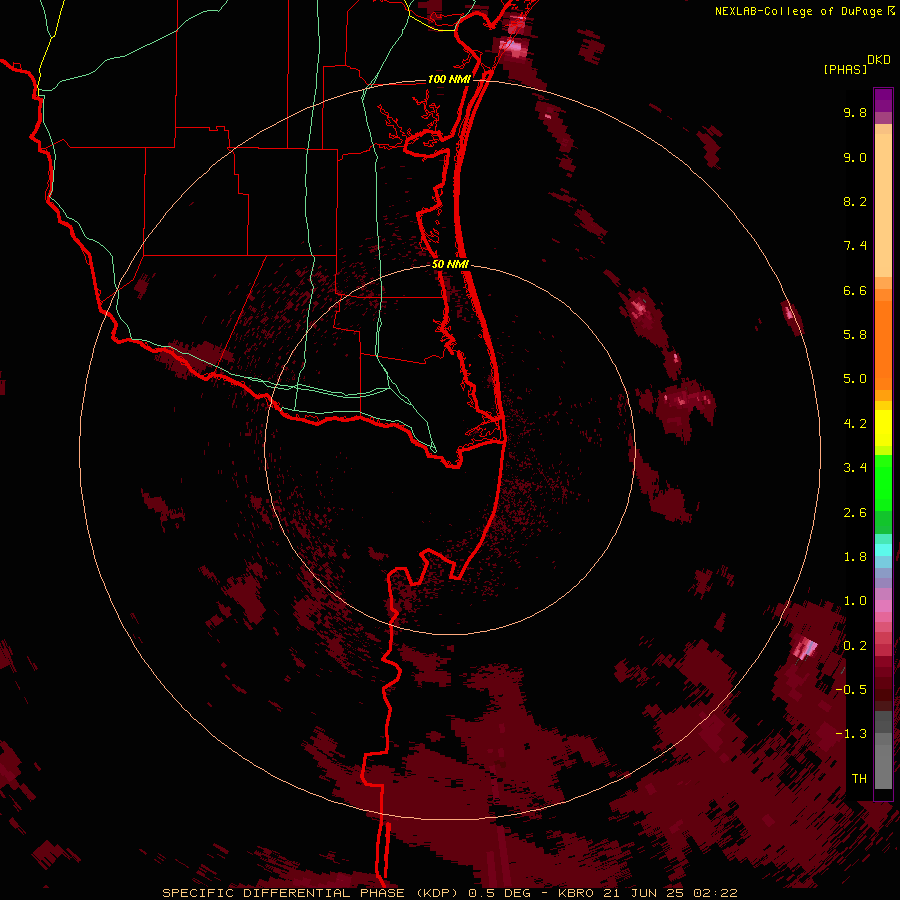Click the cyan color bar segment
Viewport: 900px width, 900px height.
pos(883,549)
